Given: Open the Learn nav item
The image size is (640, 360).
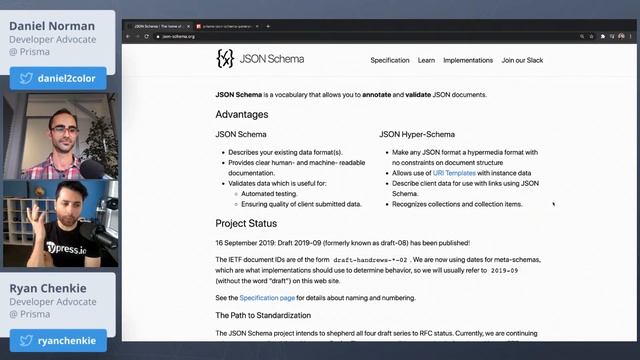Looking at the screenshot, I should 426,60.
